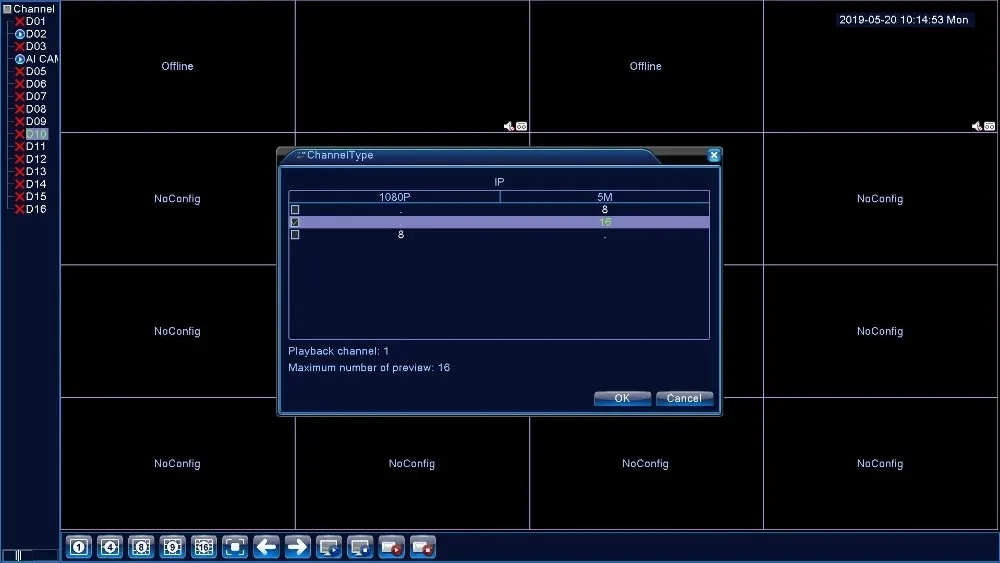This screenshot has width=1000, height=563.
Task: Choose the 9-channel grid layout
Action: coord(172,547)
